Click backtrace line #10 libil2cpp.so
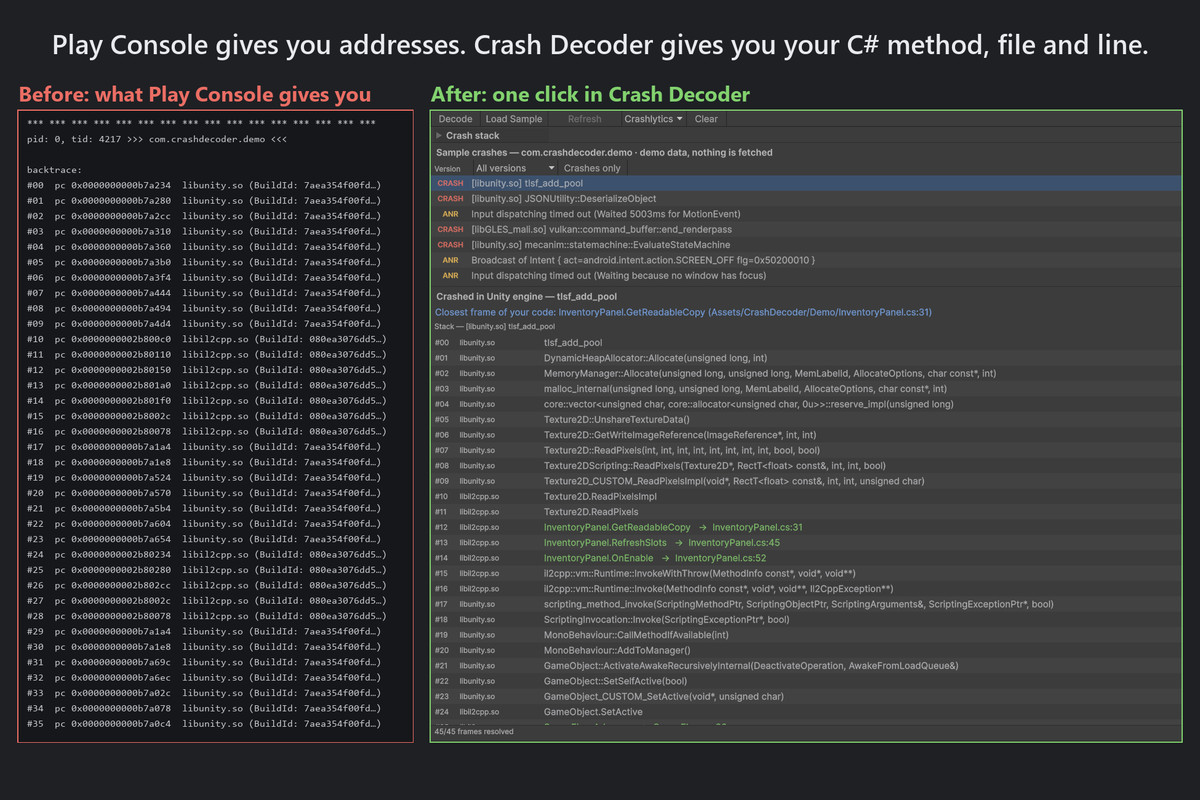1200x800 pixels. coord(205,339)
